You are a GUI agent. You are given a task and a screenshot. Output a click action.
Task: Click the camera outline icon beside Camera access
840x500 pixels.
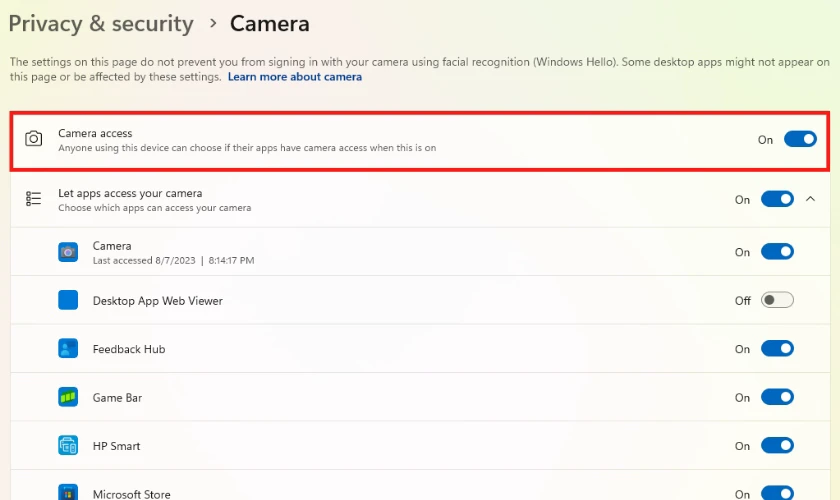point(34,139)
